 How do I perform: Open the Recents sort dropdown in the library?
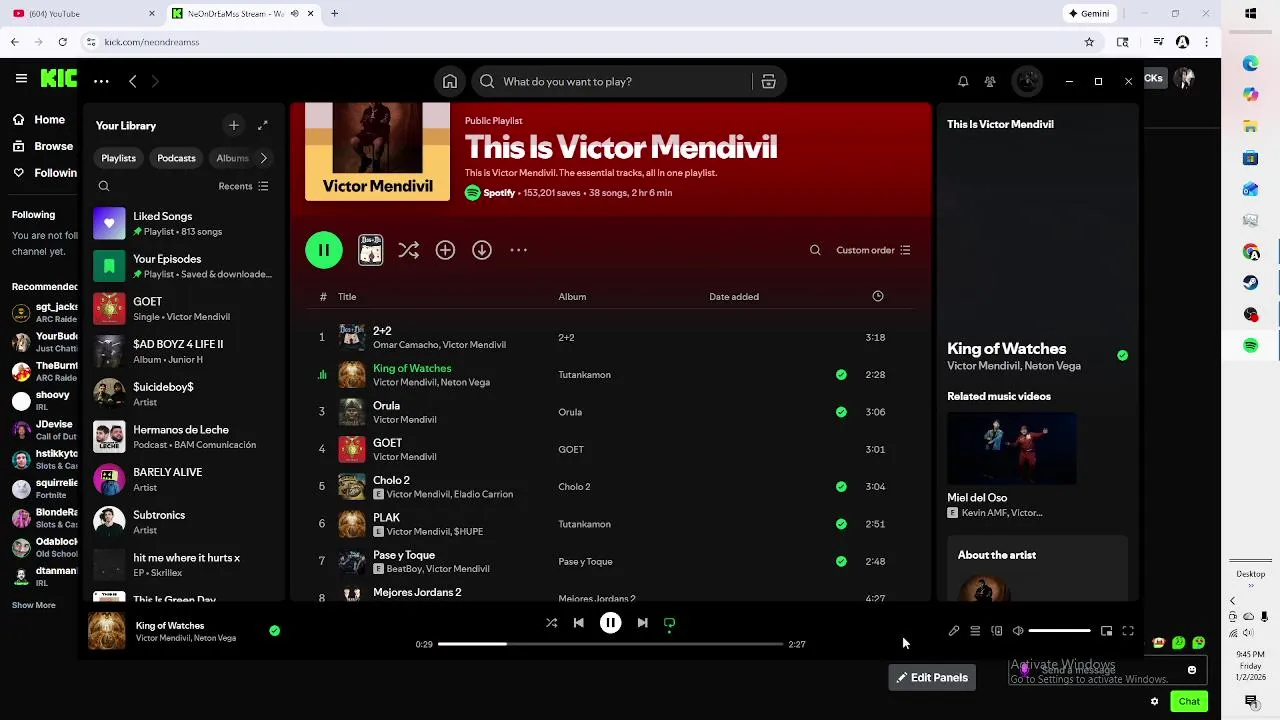[243, 186]
